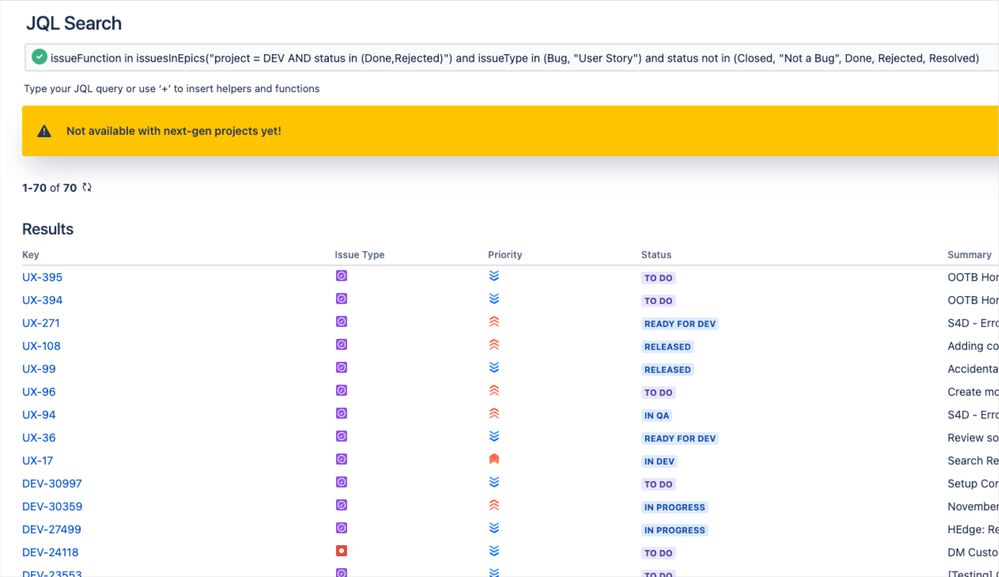
Task: Click the IN PROGRESS status of DEV-30359
Action: [x=675, y=507]
